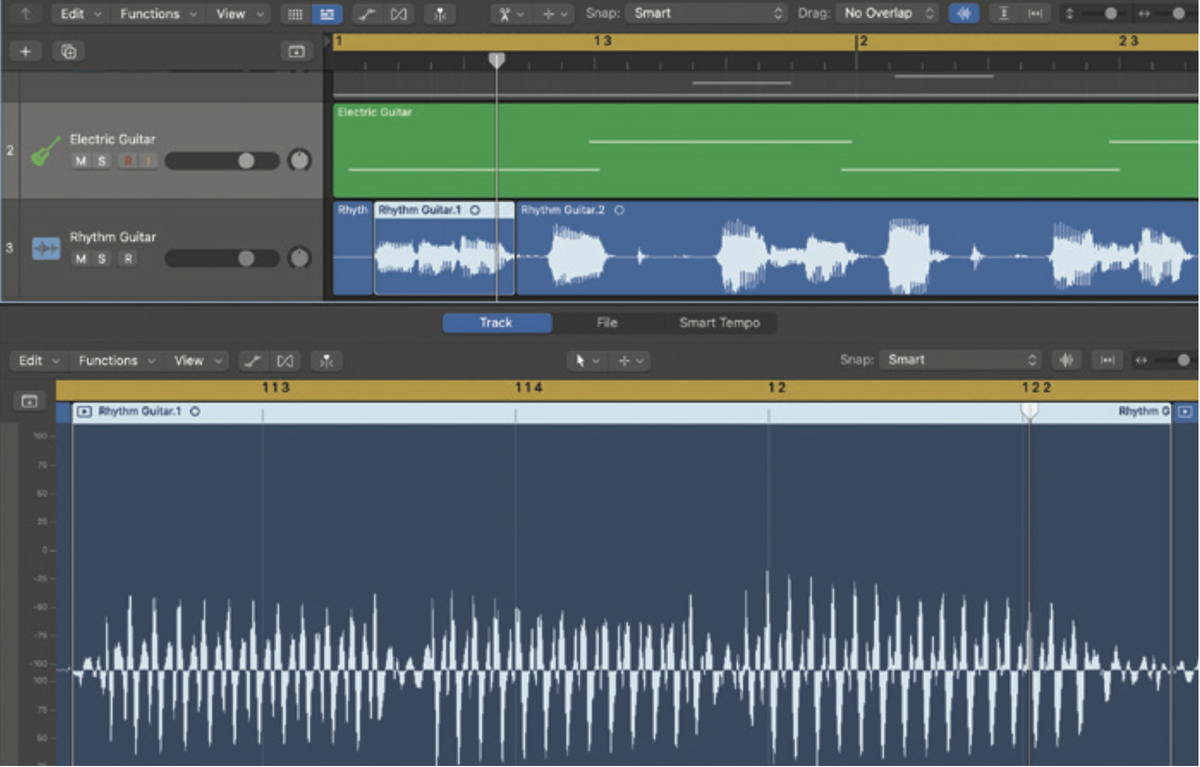Switch to the File tab in the editor
The image size is (1200, 767).
point(606,322)
